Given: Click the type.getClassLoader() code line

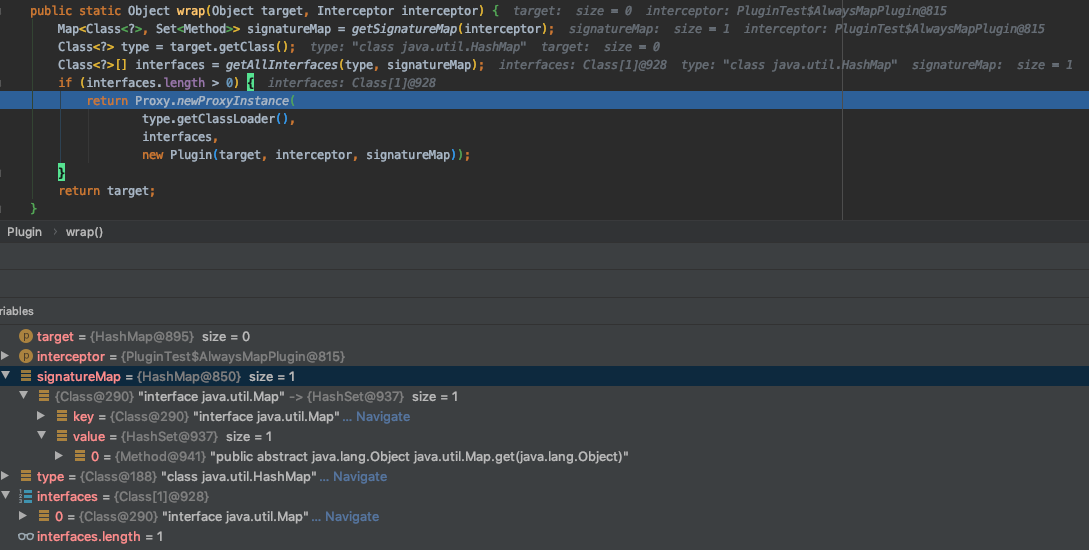Looking at the screenshot, I should pyautogui.click(x=219, y=119).
